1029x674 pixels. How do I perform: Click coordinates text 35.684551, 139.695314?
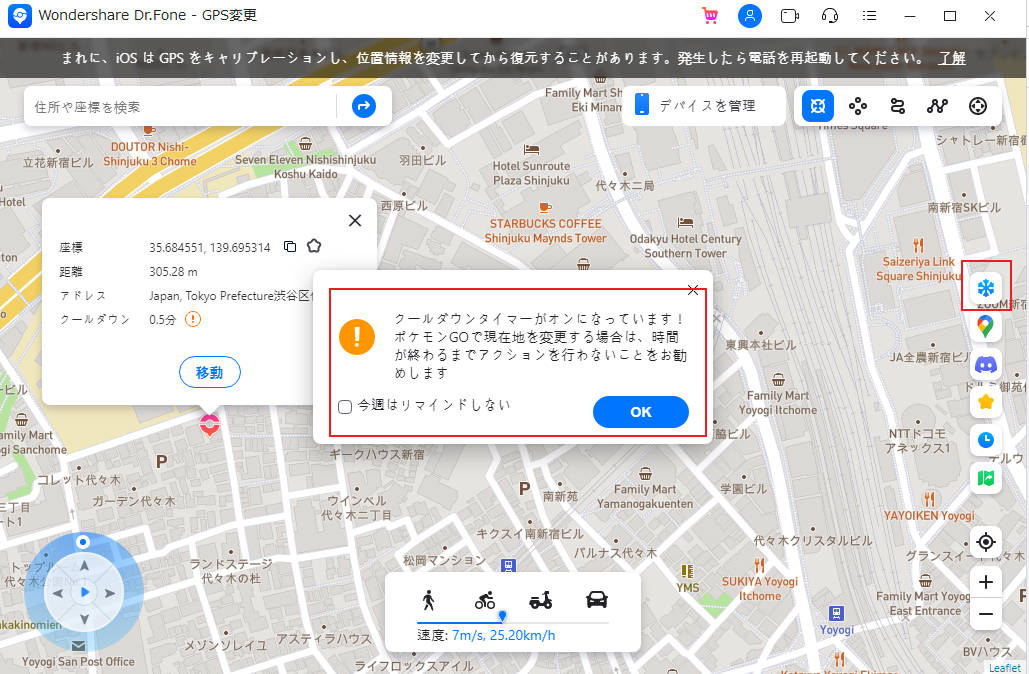coord(209,247)
